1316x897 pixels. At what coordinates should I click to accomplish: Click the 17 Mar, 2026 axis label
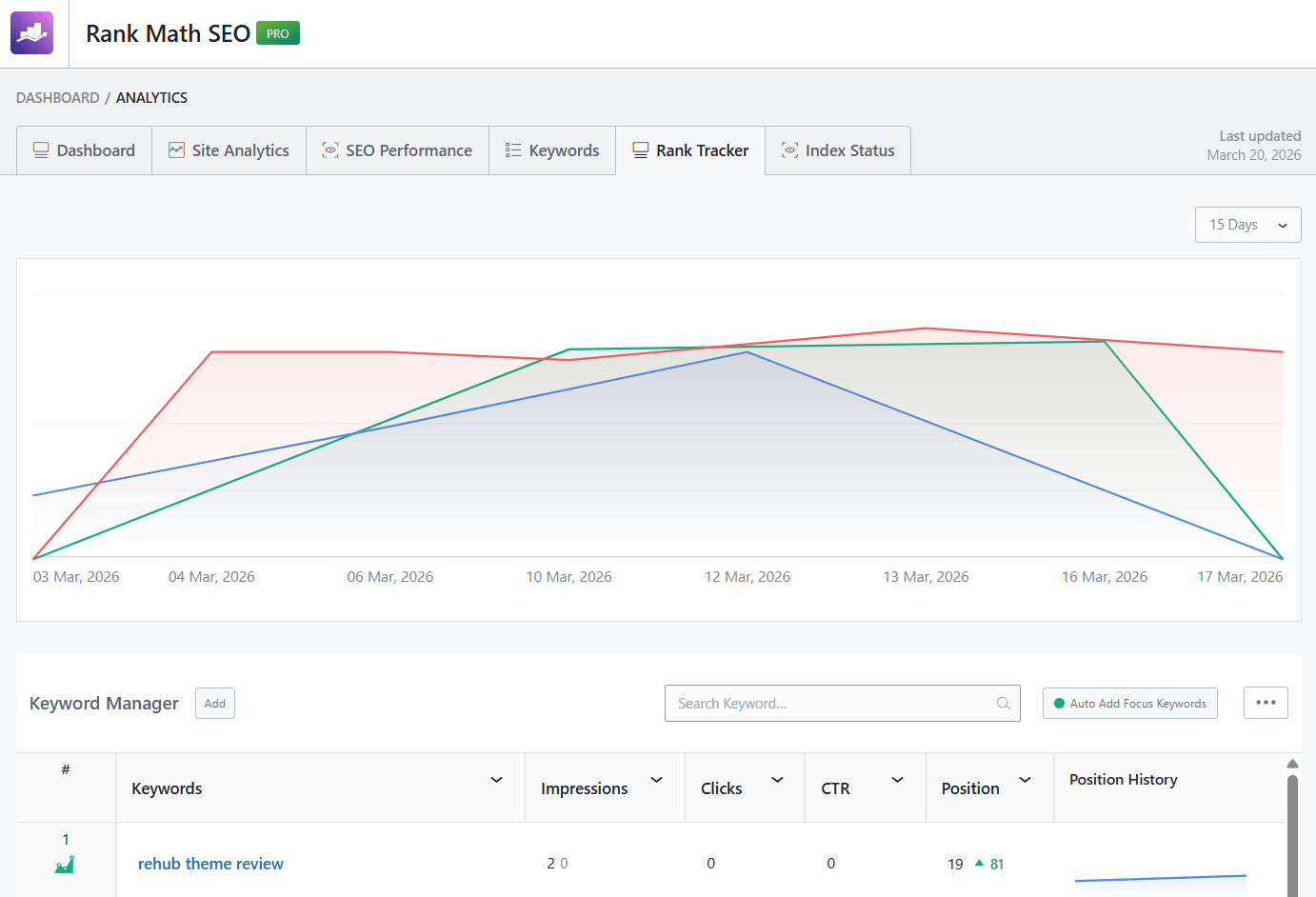click(x=1240, y=577)
